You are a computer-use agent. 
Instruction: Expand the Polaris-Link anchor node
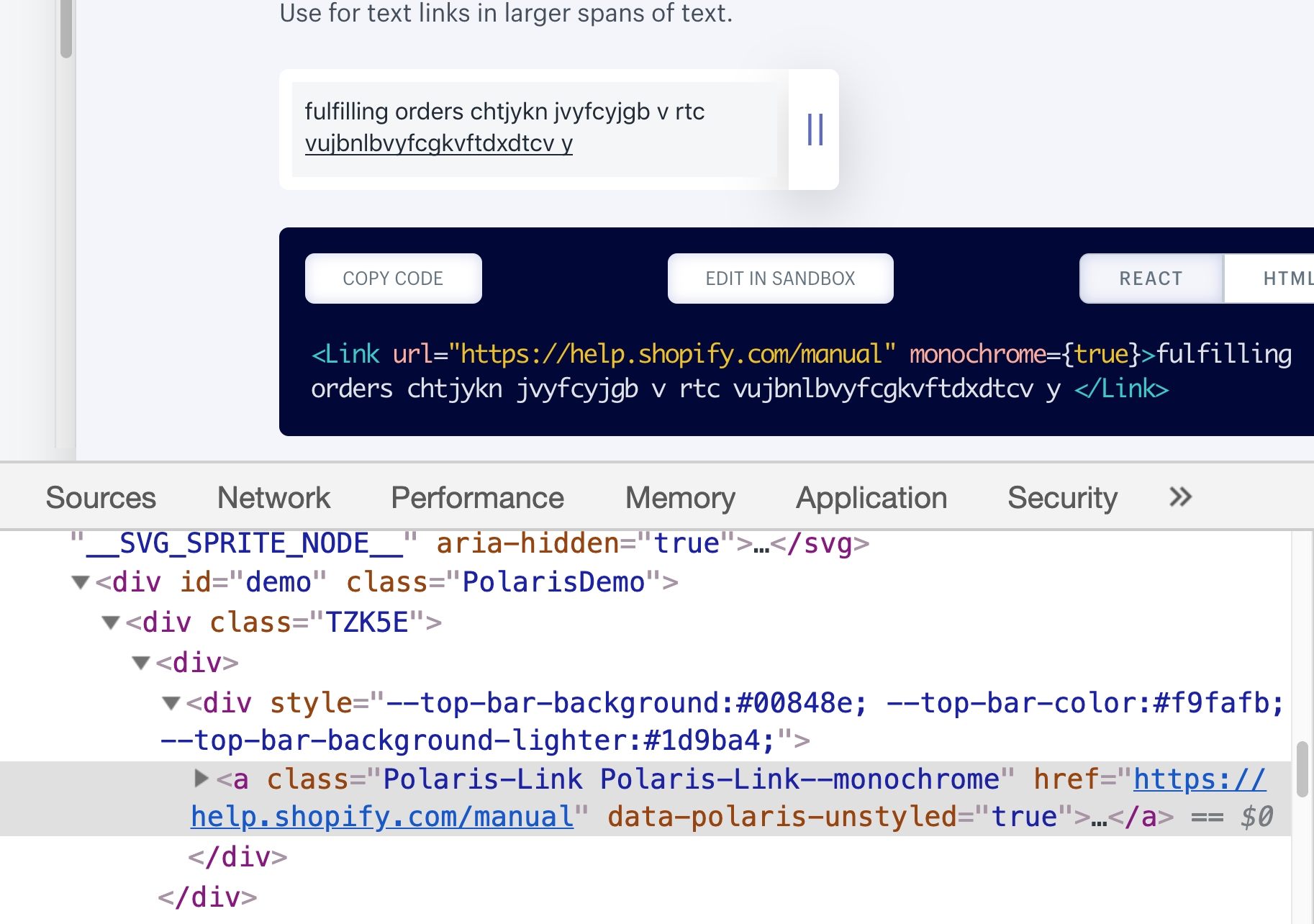pyautogui.click(x=201, y=778)
